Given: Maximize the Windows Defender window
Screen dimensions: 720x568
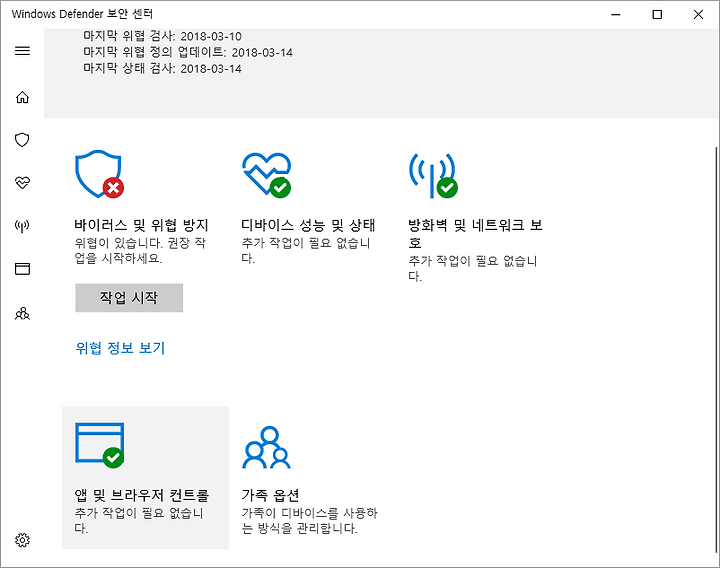Looking at the screenshot, I should pyautogui.click(x=657, y=14).
